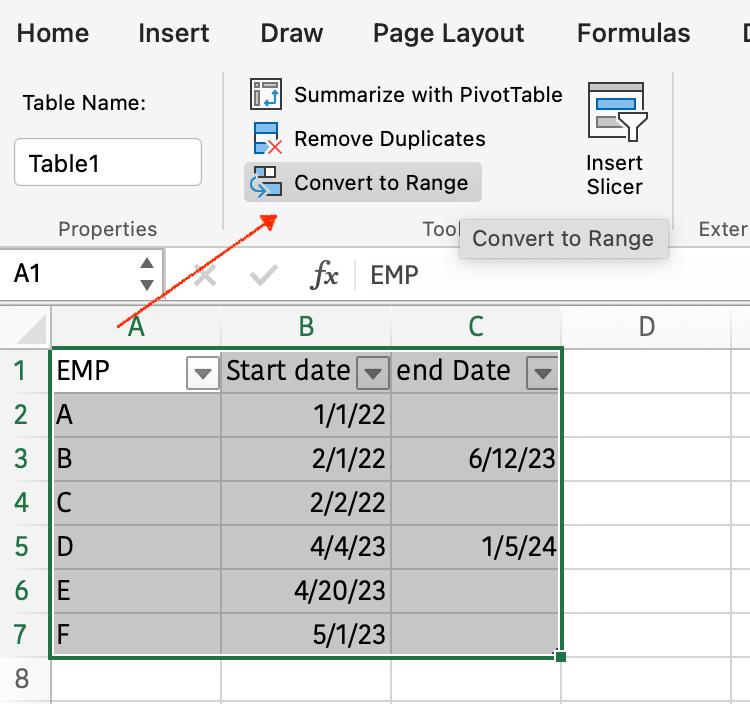Open the Start date filter dropdown
This screenshot has width=750, height=704.
(373, 373)
